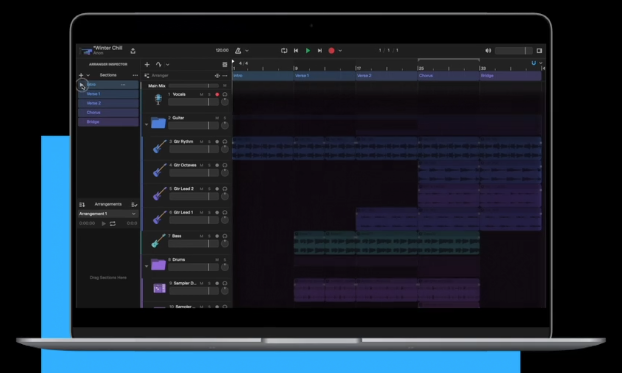Open the Arrangement 1 dropdown

108,214
